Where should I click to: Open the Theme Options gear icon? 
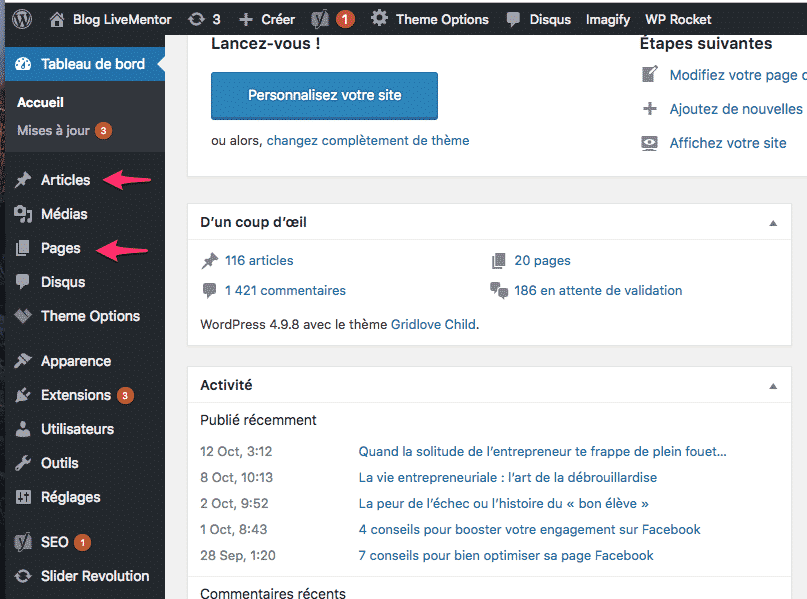coord(379,19)
